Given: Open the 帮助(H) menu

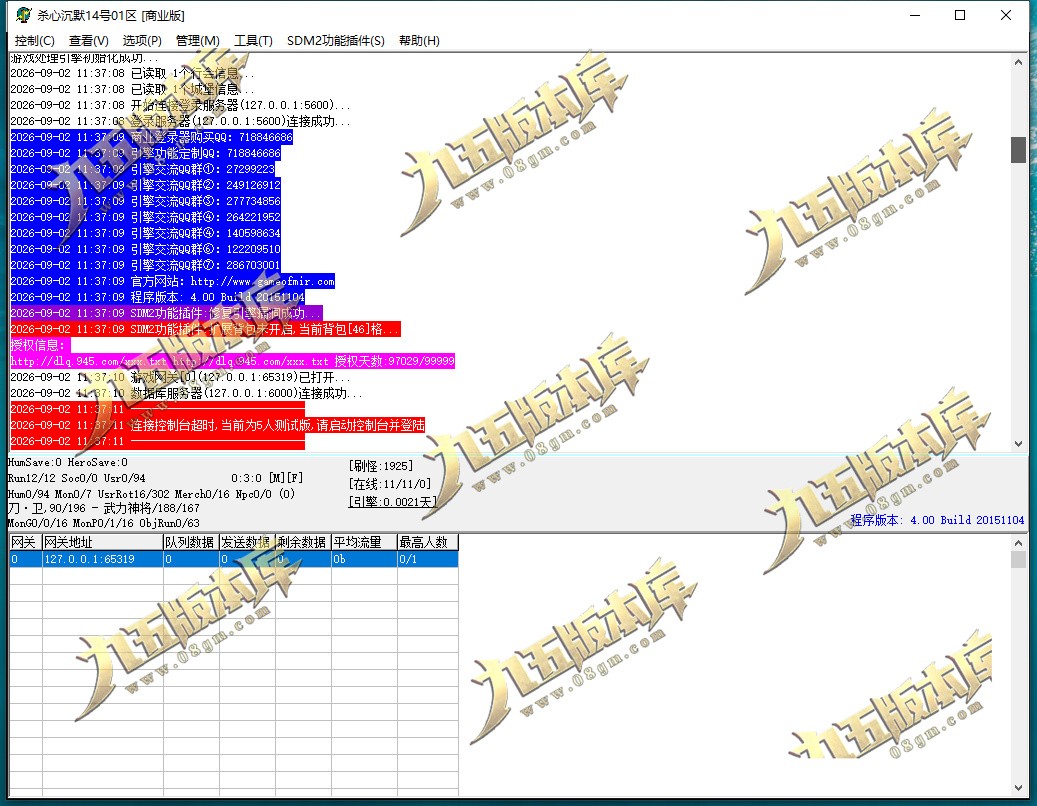Looking at the screenshot, I should pyautogui.click(x=419, y=40).
